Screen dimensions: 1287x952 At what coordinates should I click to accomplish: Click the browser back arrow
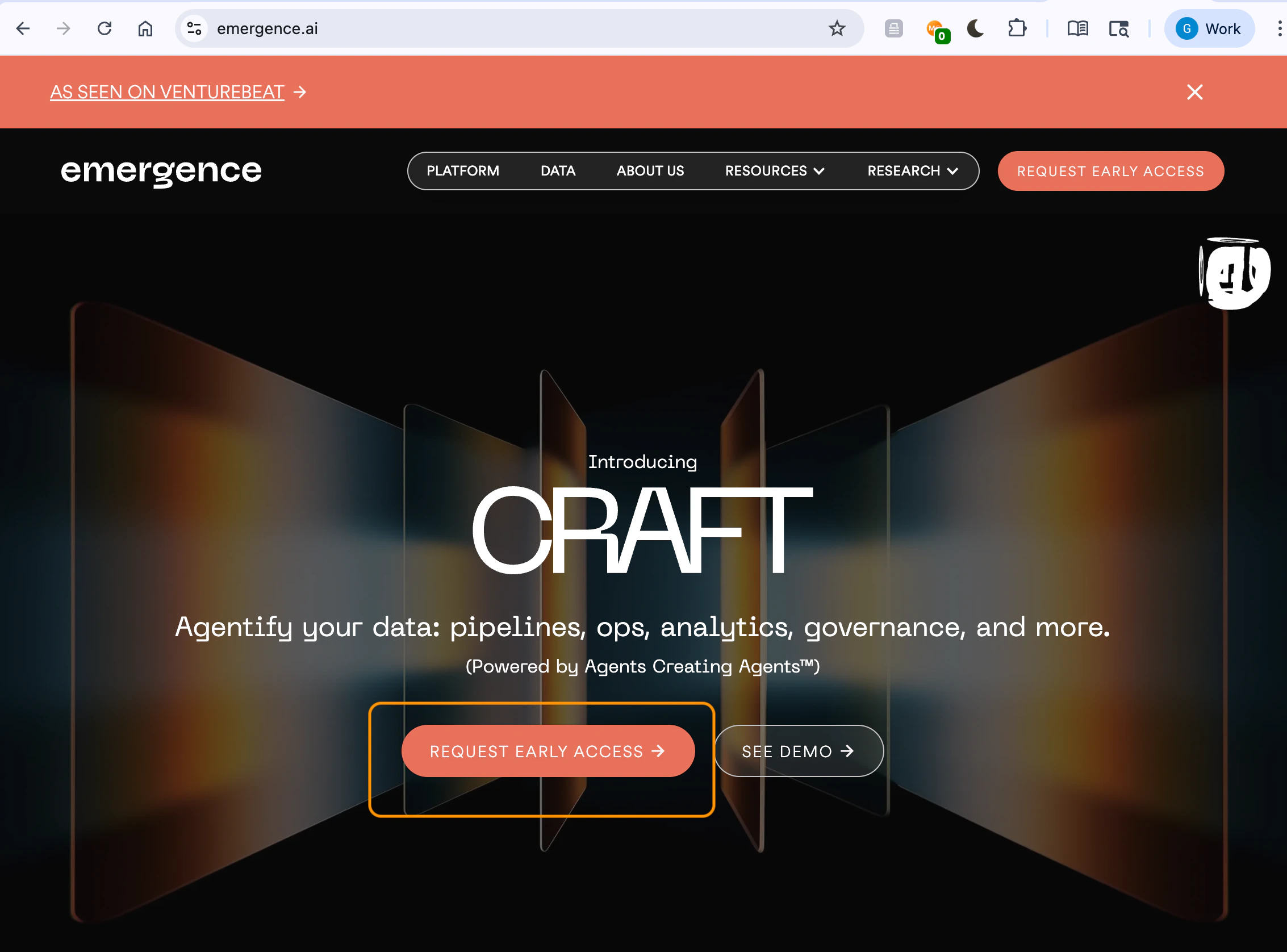[x=23, y=28]
